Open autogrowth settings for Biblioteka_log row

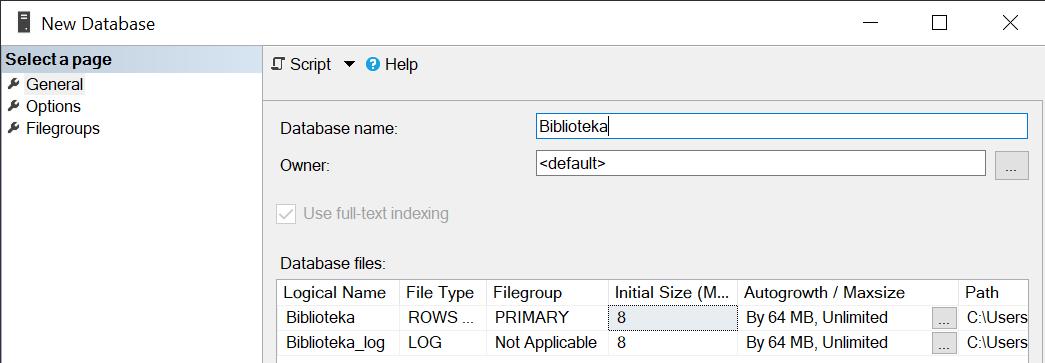click(x=944, y=344)
